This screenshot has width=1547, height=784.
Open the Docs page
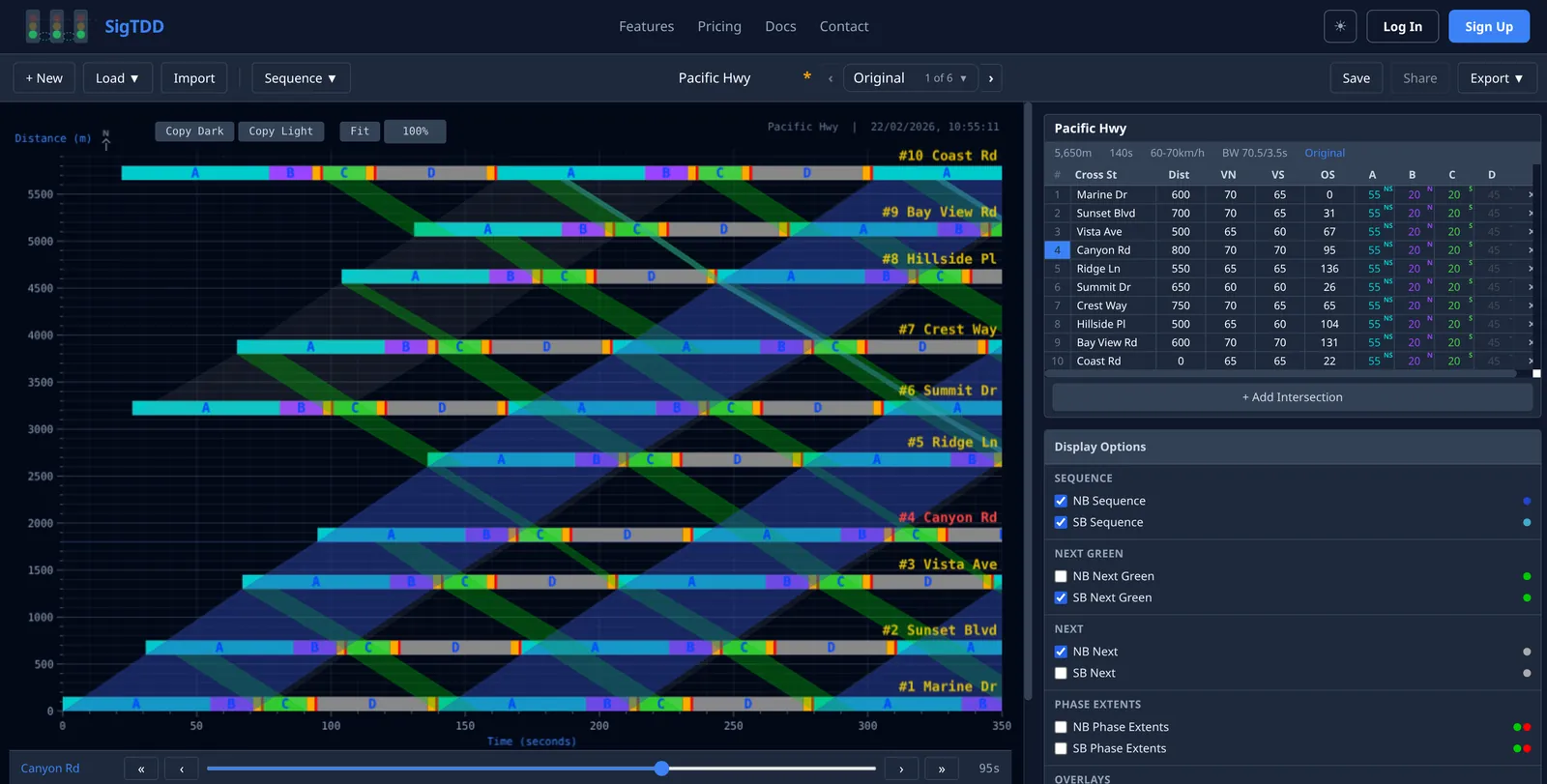click(780, 26)
